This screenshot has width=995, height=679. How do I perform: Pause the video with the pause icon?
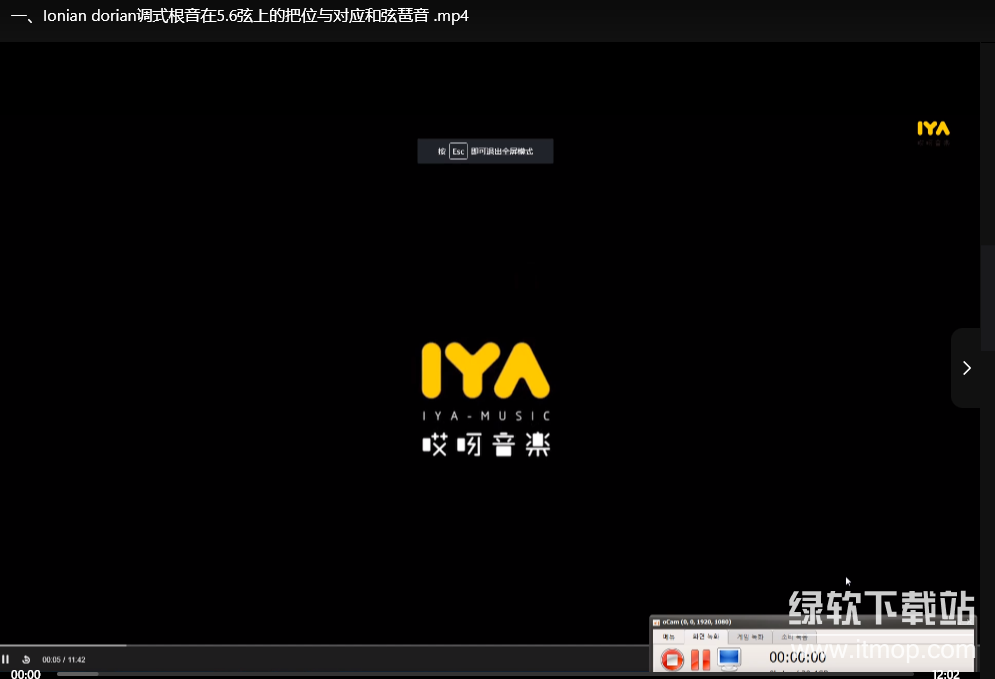6,659
